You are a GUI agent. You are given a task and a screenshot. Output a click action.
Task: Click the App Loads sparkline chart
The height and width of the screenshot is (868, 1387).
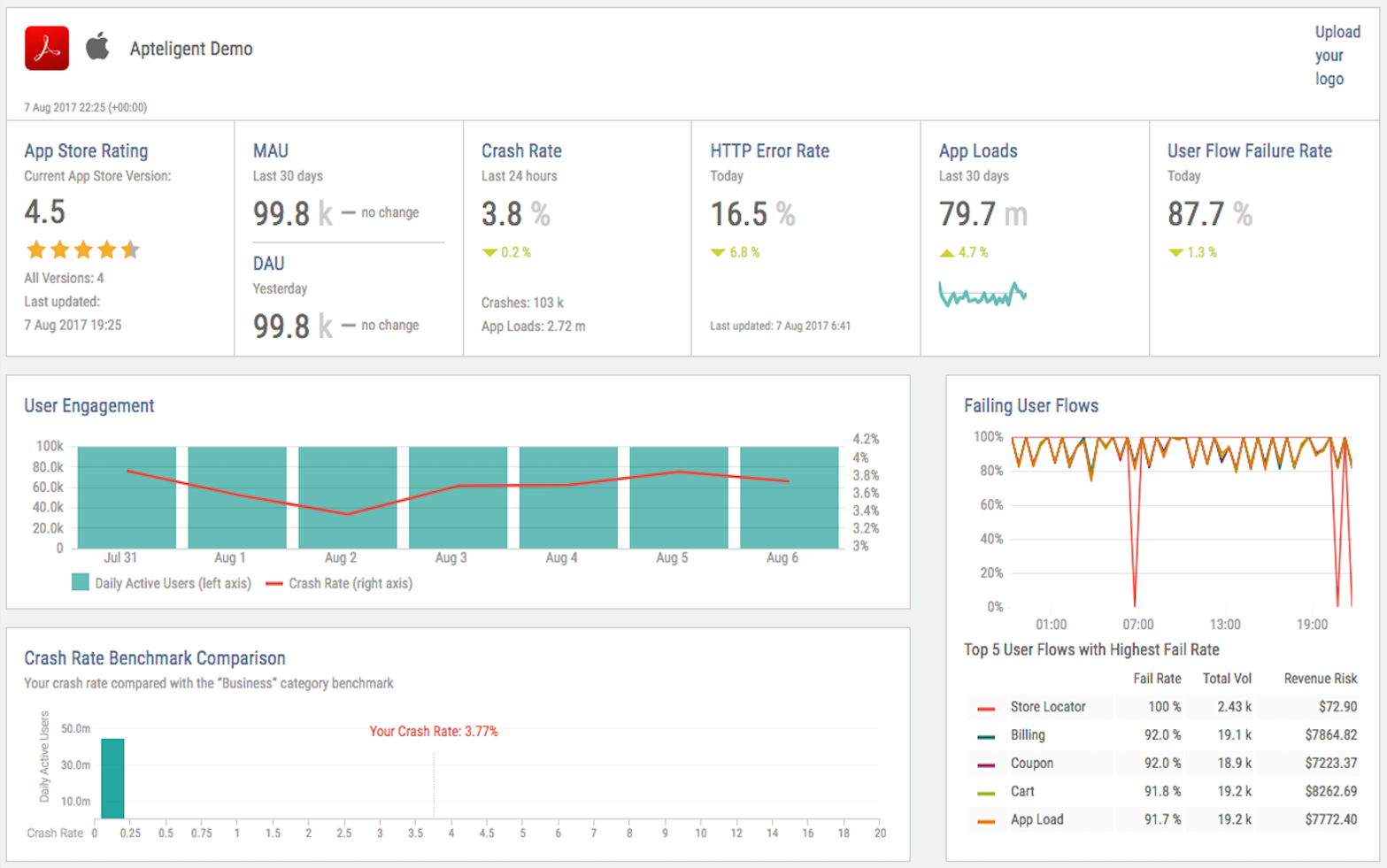point(982,295)
